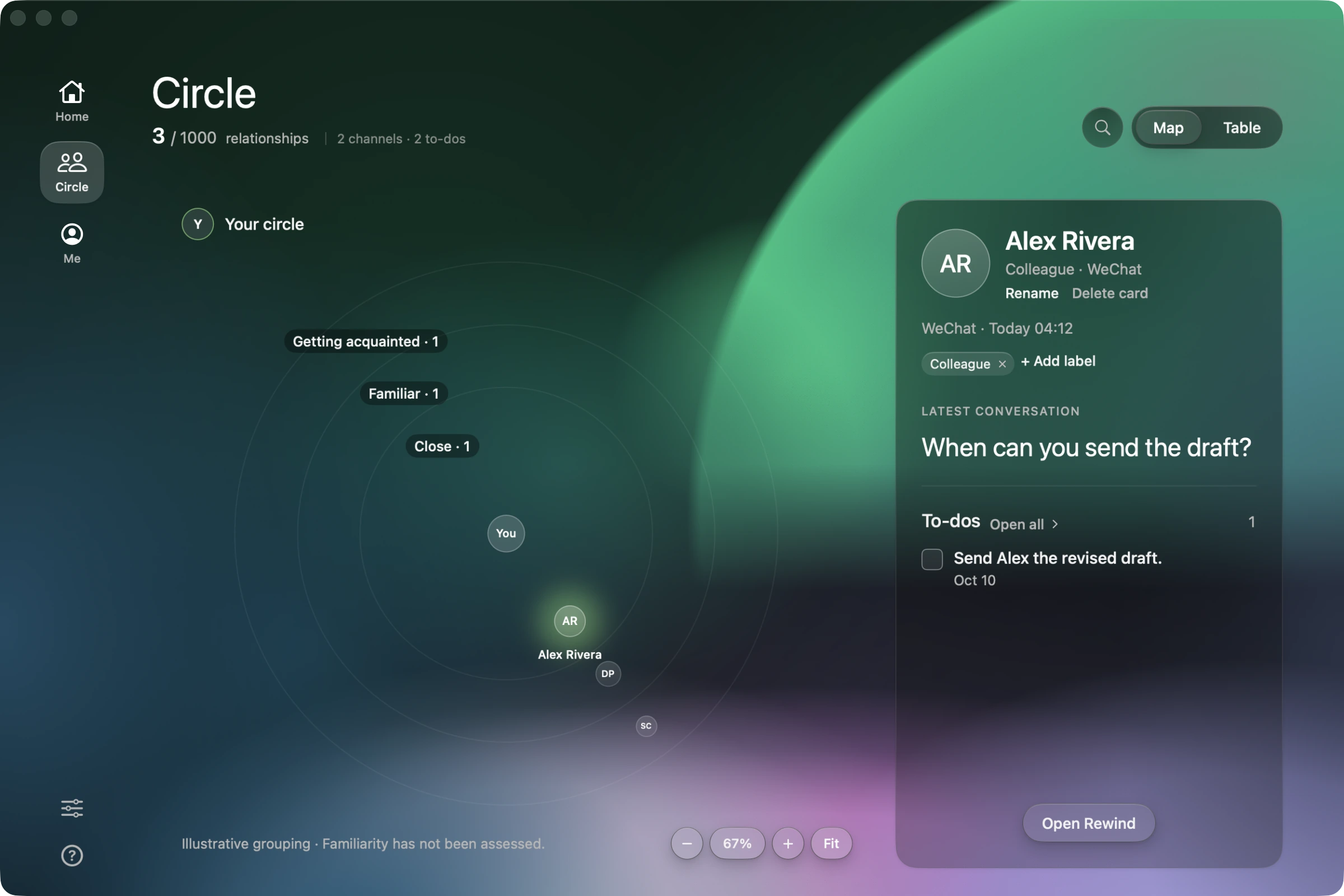Image resolution: width=1344 pixels, height=896 pixels.
Task: Check the Send Alex the revised draft to-do
Action: [x=932, y=559]
